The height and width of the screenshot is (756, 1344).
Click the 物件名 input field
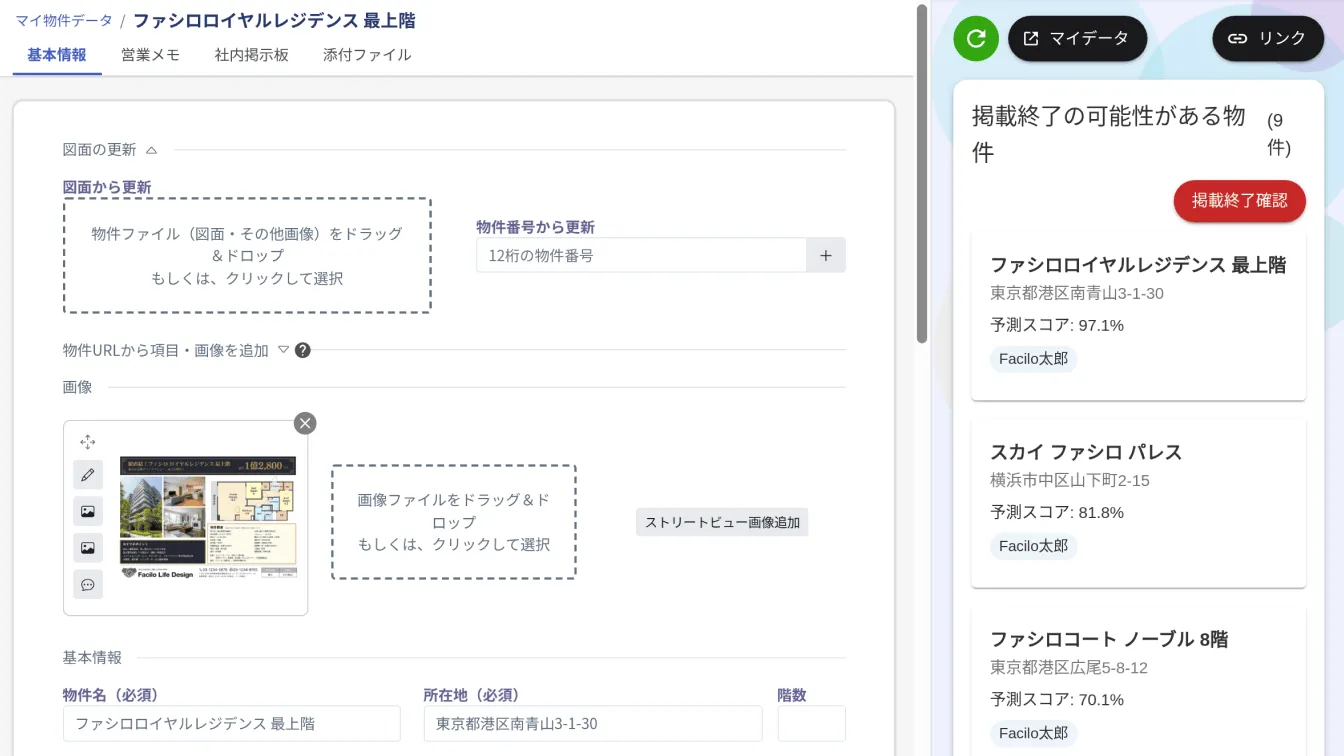[232, 723]
